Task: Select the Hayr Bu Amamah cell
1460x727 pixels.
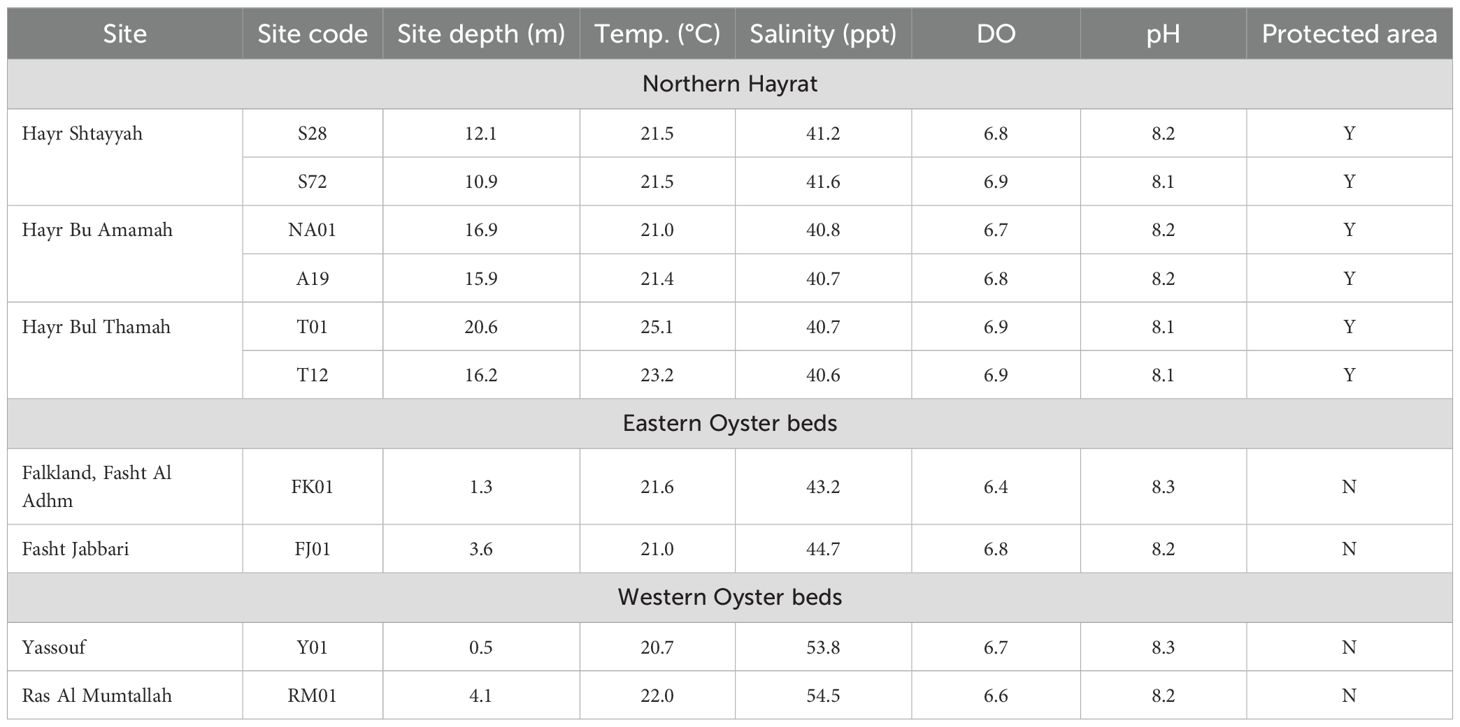Action: (97, 230)
